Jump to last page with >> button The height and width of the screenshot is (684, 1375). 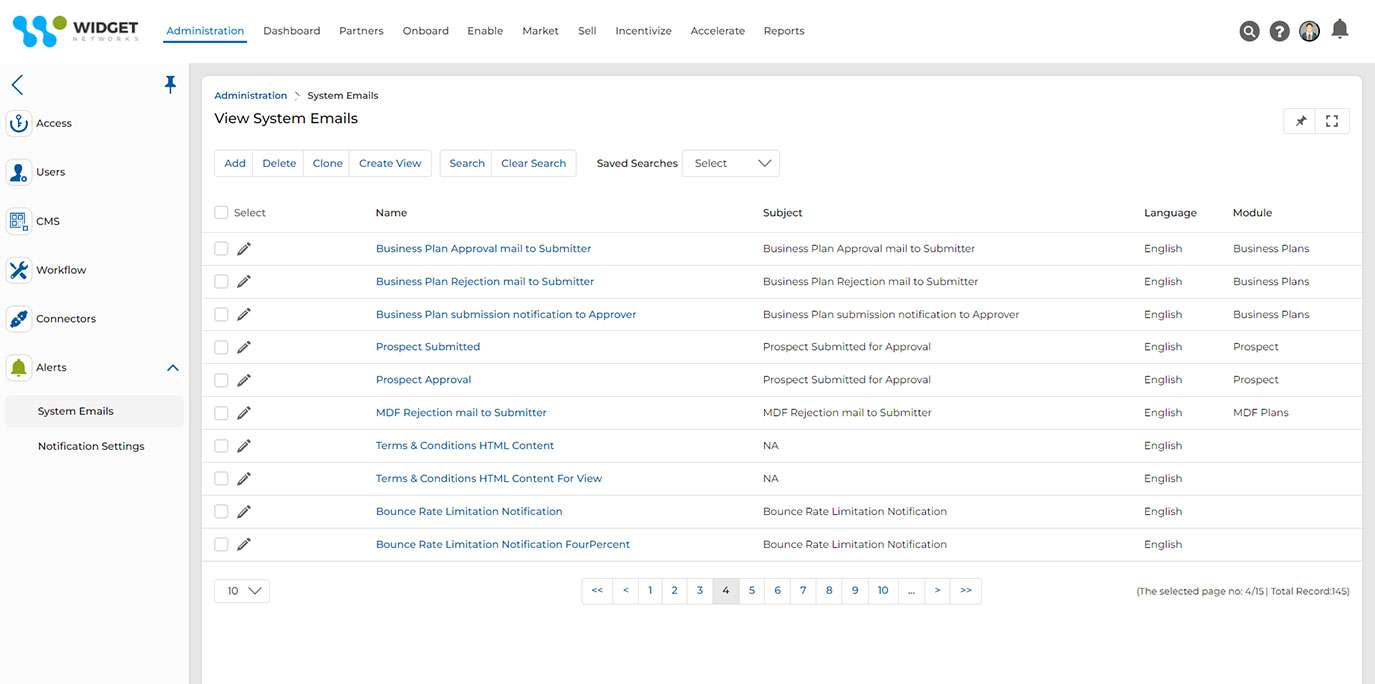point(966,591)
